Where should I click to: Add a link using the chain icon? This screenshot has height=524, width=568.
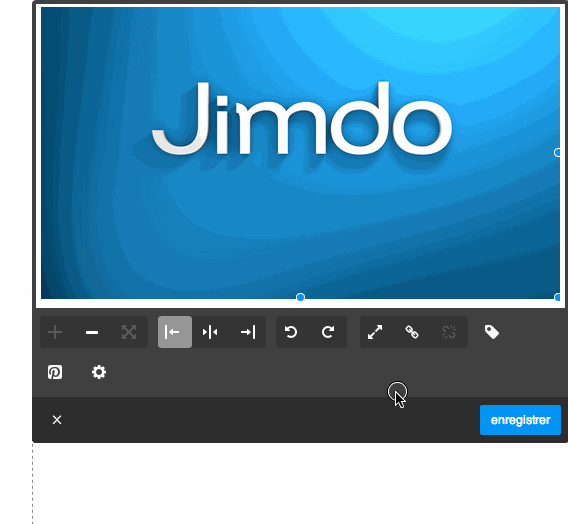pos(412,332)
